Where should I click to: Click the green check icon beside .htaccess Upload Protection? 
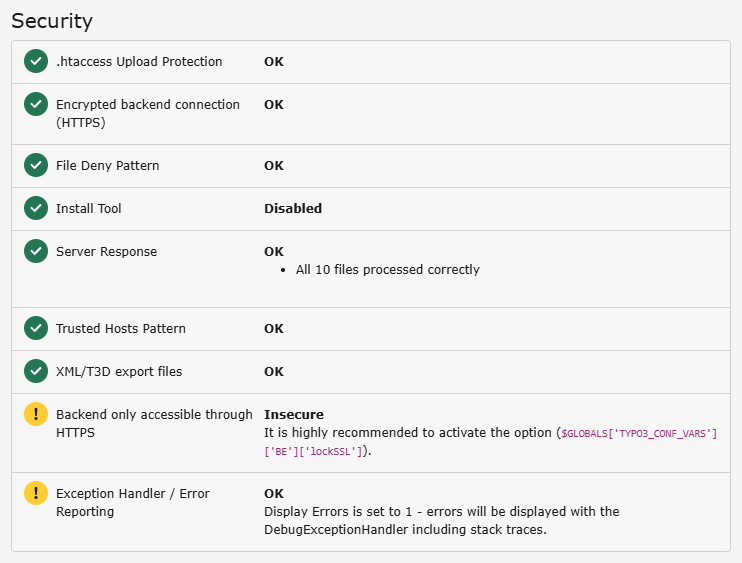tap(36, 62)
